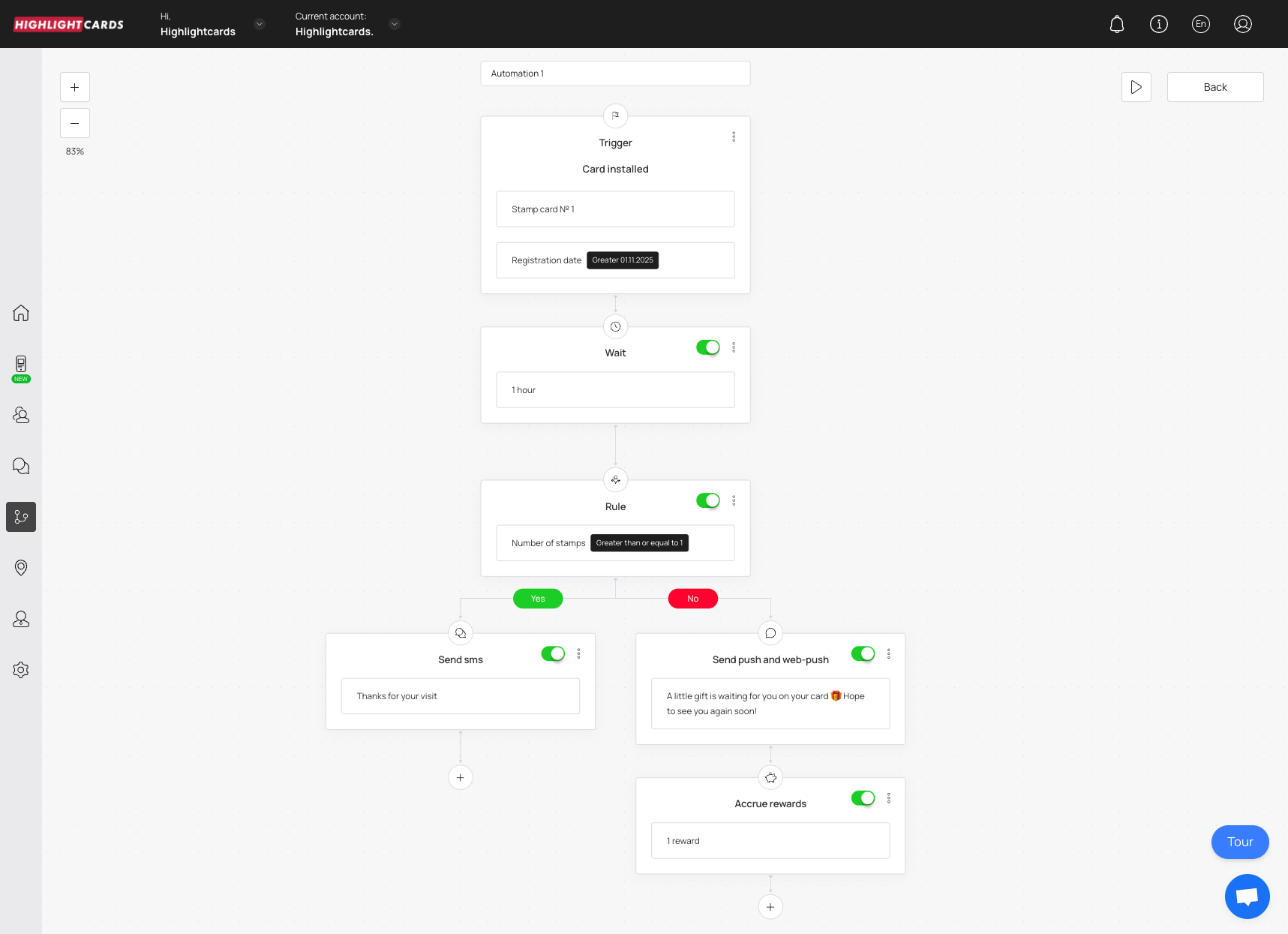Turn off the Rule step toggle
Image resolution: width=1288 pixels, height=934 pixels.
tap(707, 500)
